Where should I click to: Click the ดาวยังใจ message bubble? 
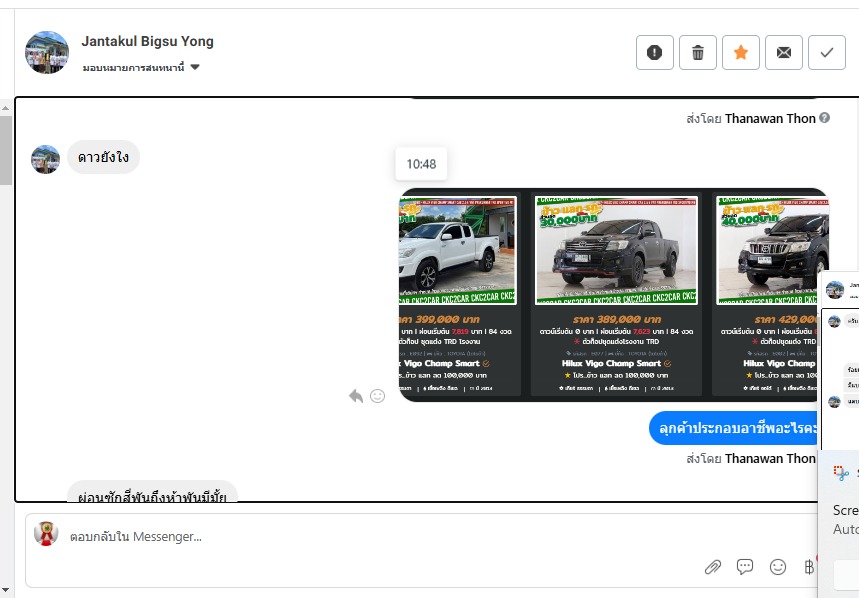(104, 157)
